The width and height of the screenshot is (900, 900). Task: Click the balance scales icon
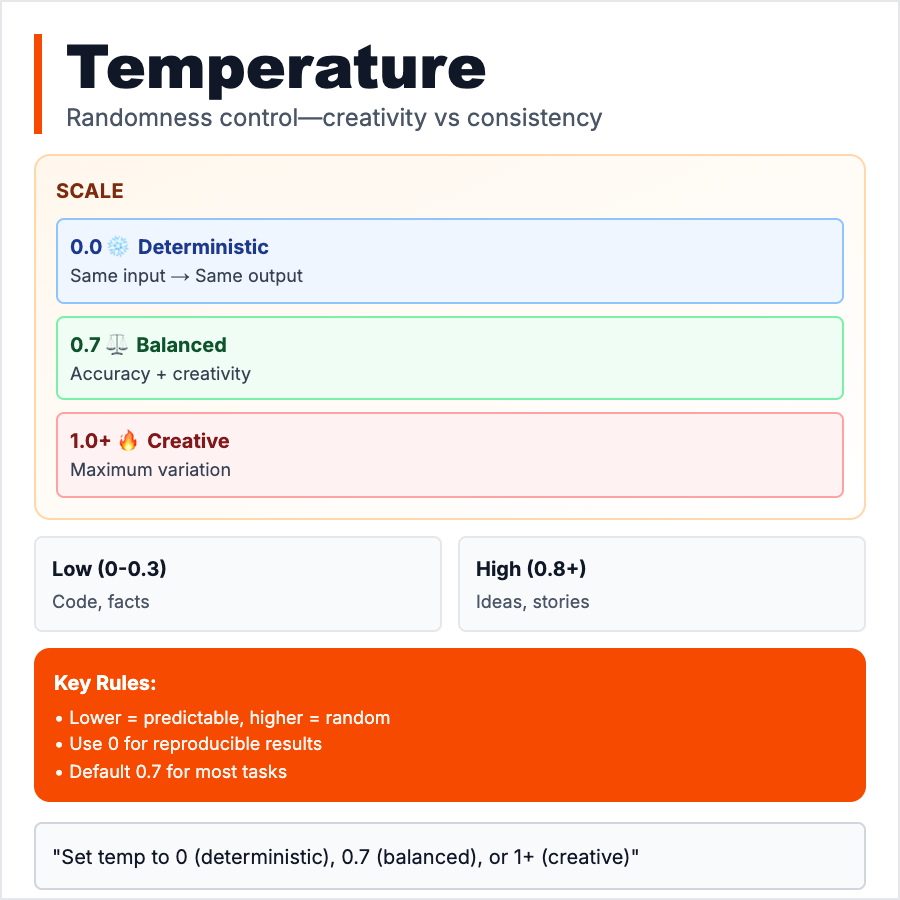point(118,345)
